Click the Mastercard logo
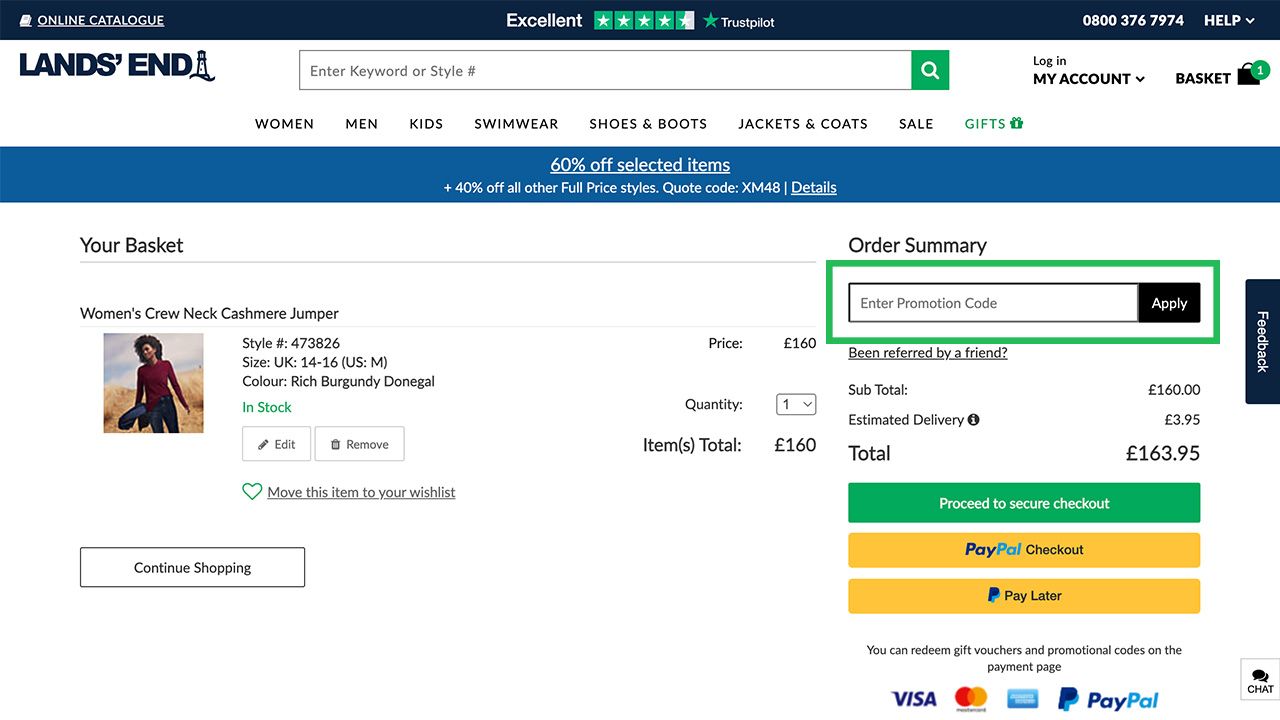1280x720 pixels. tap(971, 698)
